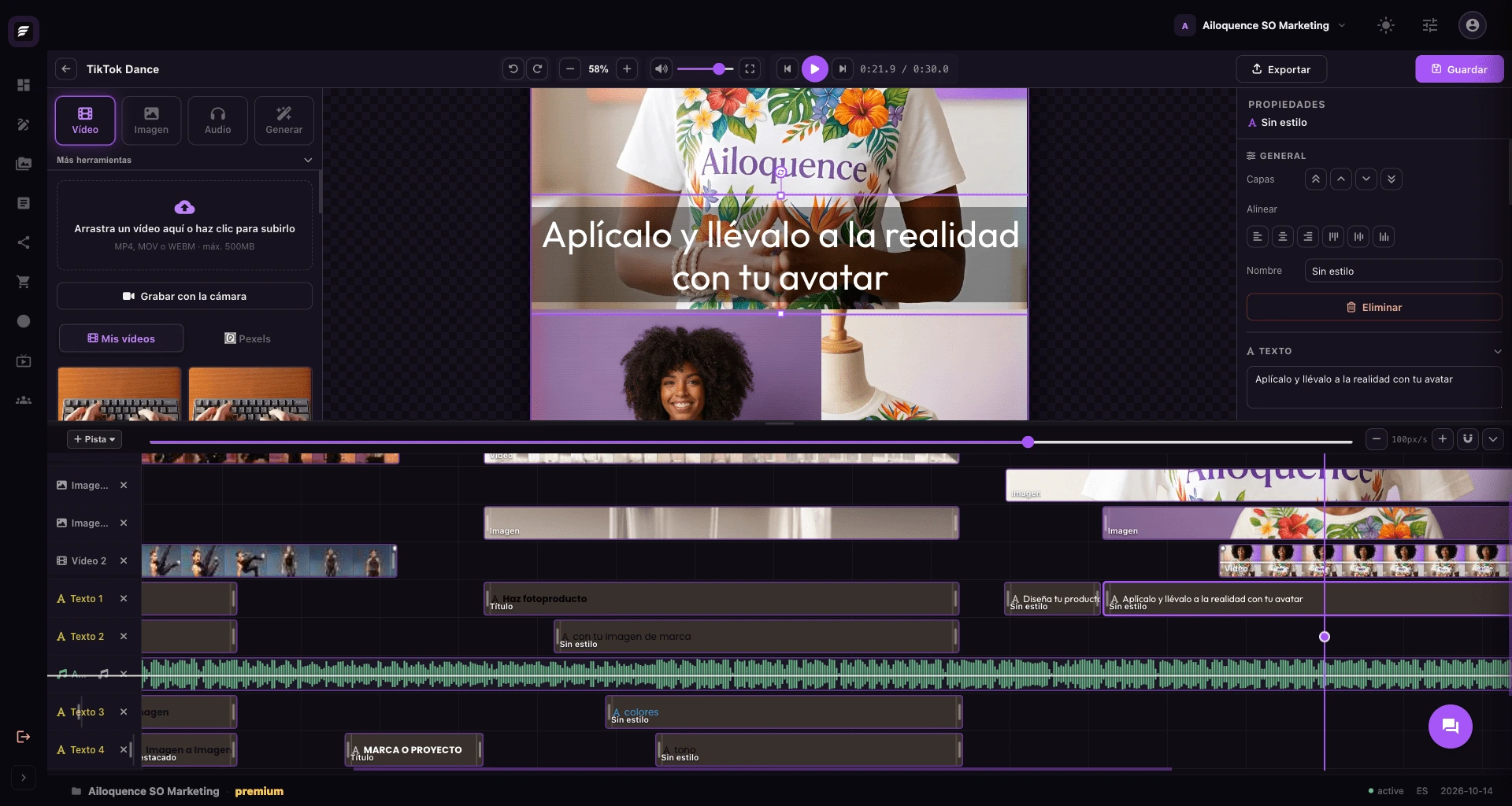
Task: Select the Vídeo tab
Action: [85, 120]
